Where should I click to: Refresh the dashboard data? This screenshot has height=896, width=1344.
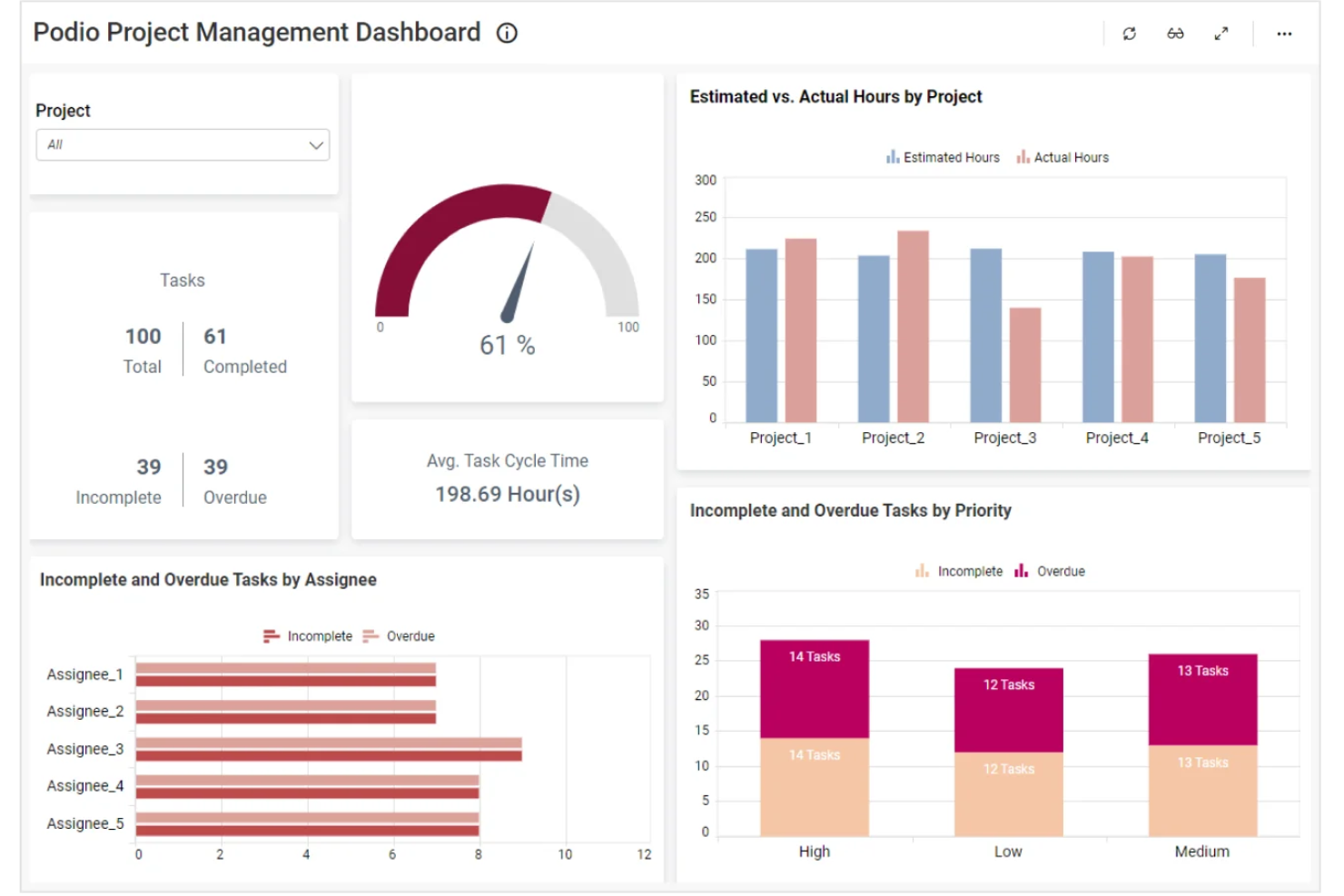click(x=1129, y=34)
